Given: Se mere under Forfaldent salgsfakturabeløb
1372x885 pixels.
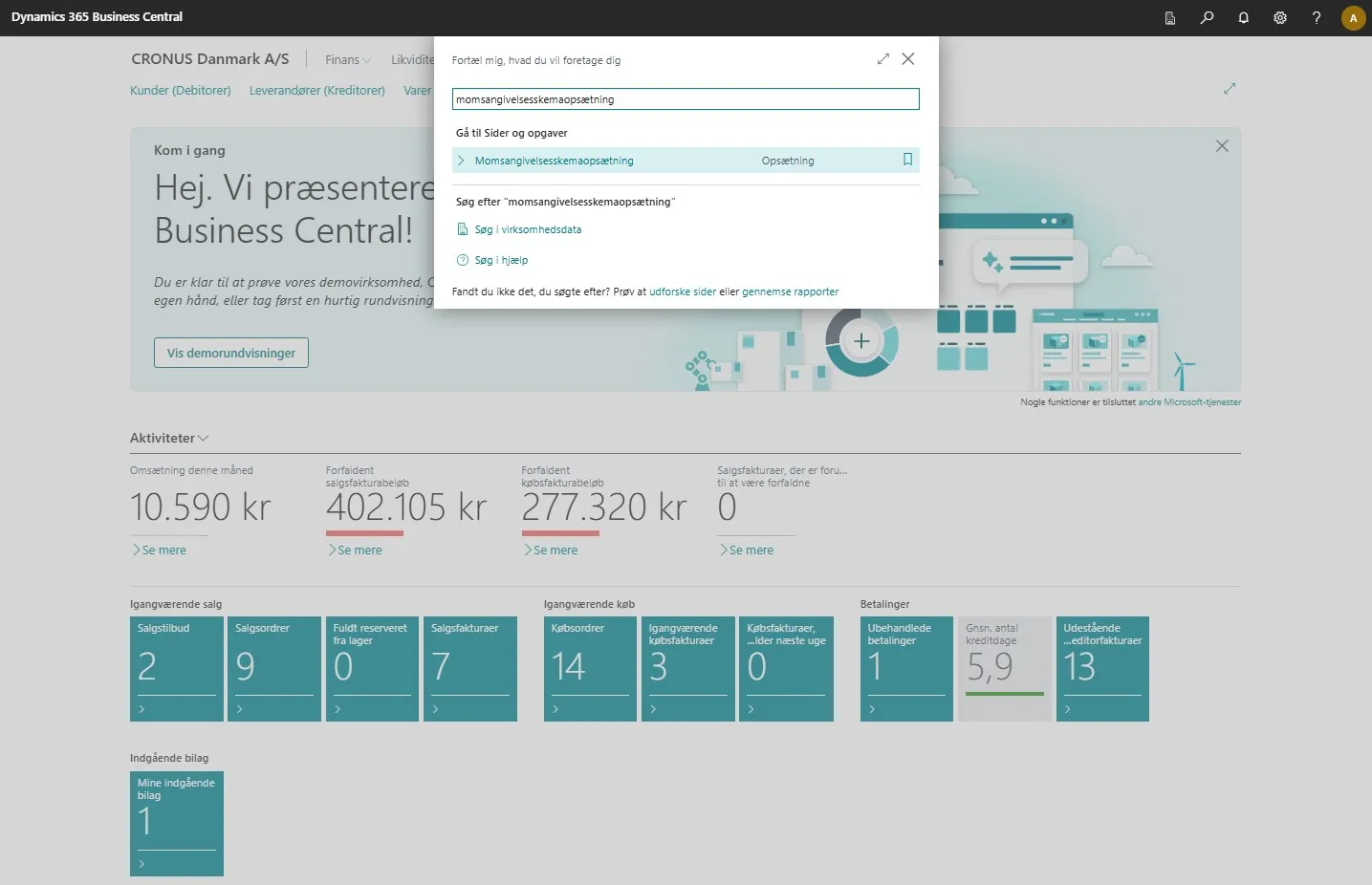Looking at the screenshot, I should tap(356, 550).
